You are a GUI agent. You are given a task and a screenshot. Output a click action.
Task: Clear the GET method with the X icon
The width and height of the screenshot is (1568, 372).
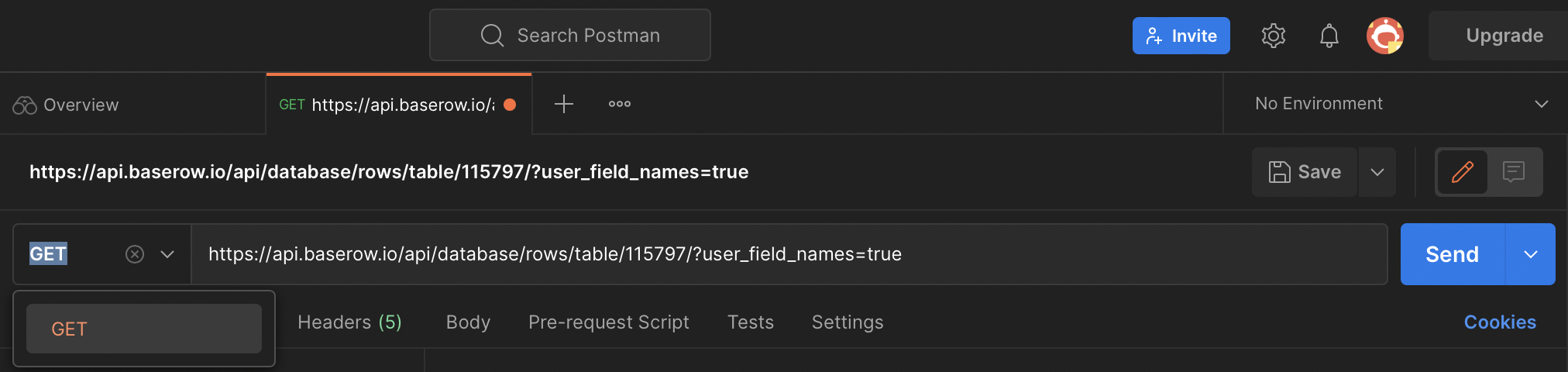click(135, 254)
